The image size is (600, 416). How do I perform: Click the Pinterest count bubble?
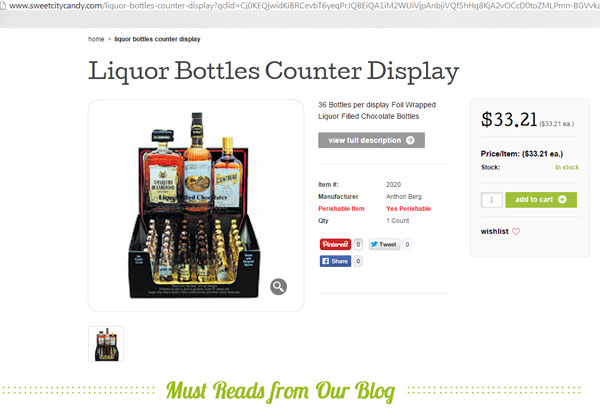pos(358,244)
